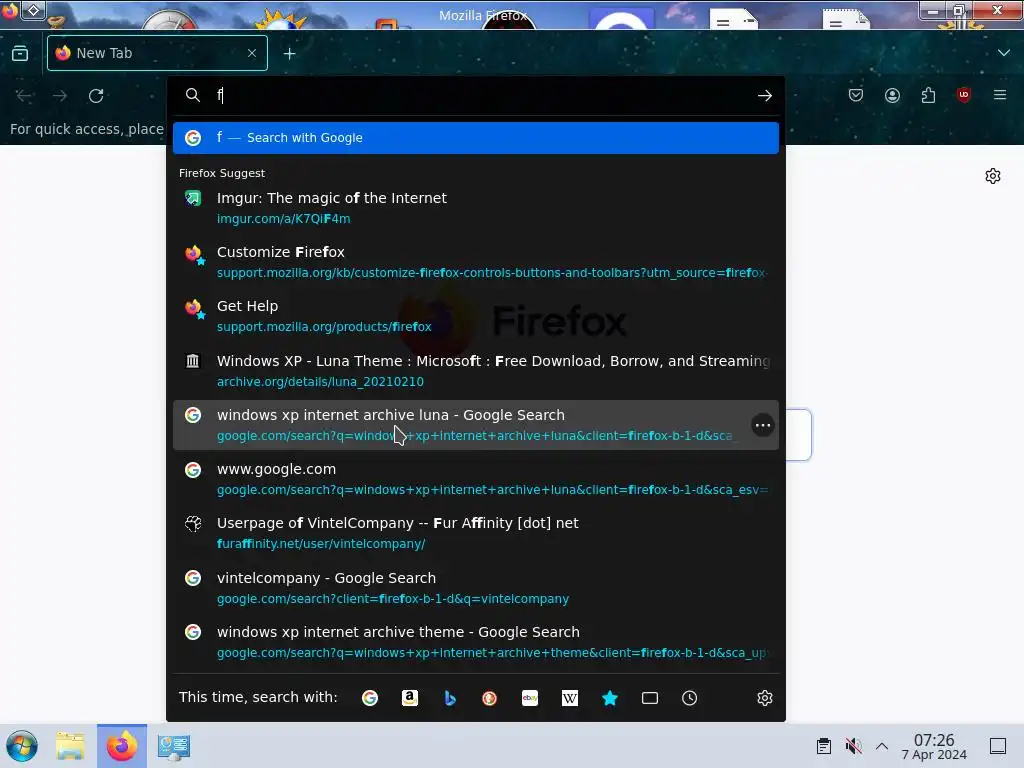The image size is (1024, 768).
Task: Open the system settings taskbar icon
Action: tap(174, 746)
